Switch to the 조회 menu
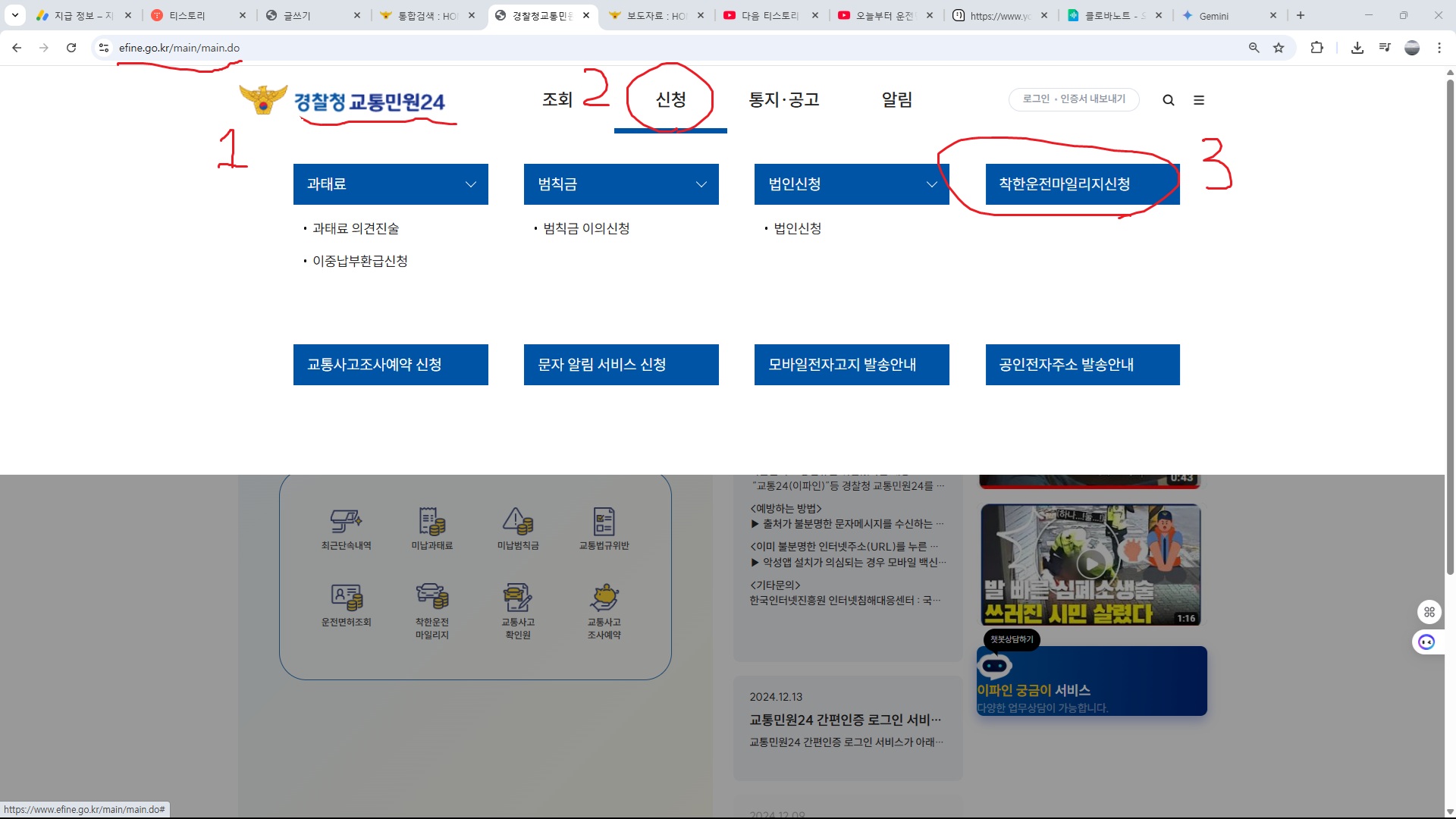 tap(557, 99)
